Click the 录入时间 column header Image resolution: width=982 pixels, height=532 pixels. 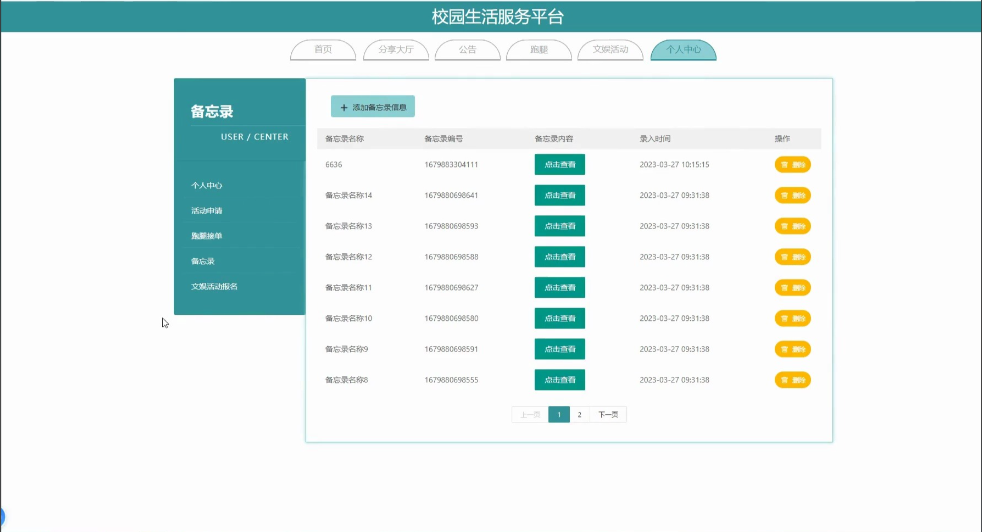pos(654,138)
